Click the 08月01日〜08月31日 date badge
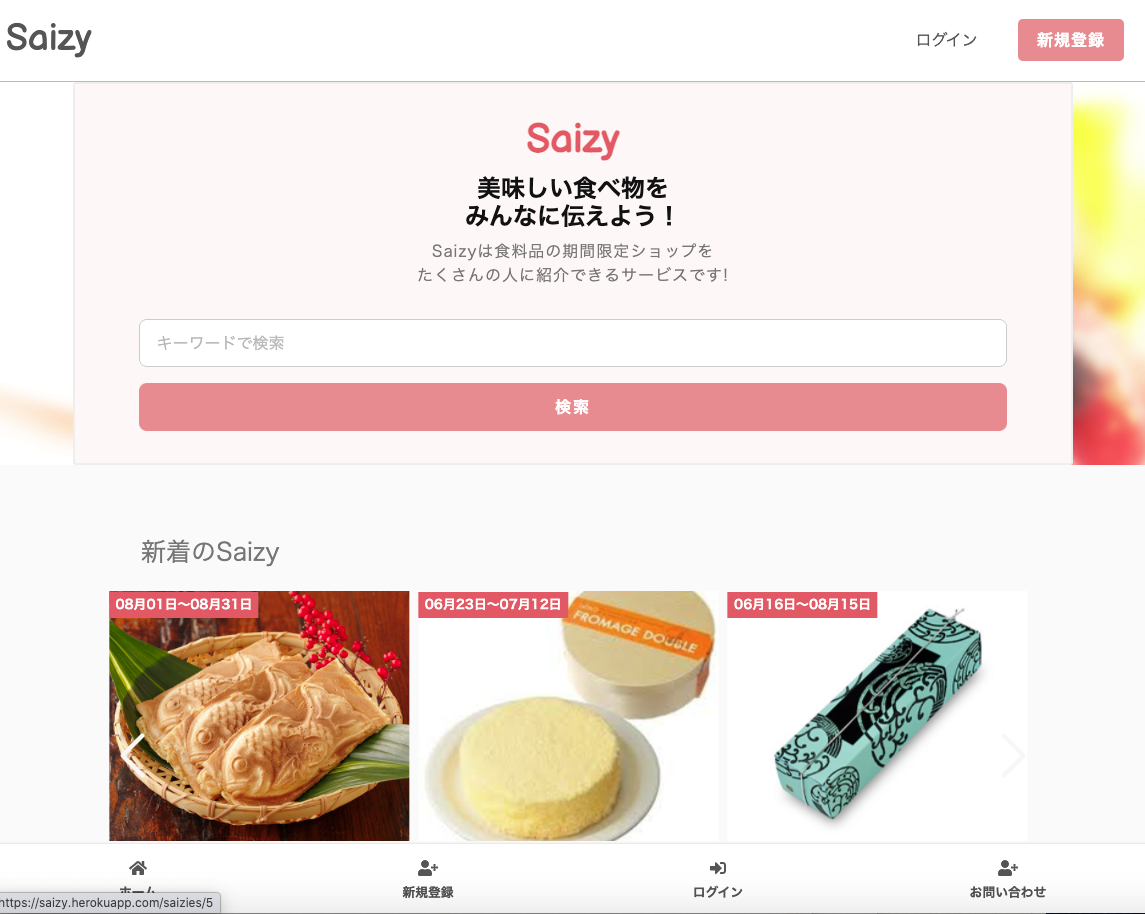The width and height of the screenshot is (1145, 914). point(184,604)
